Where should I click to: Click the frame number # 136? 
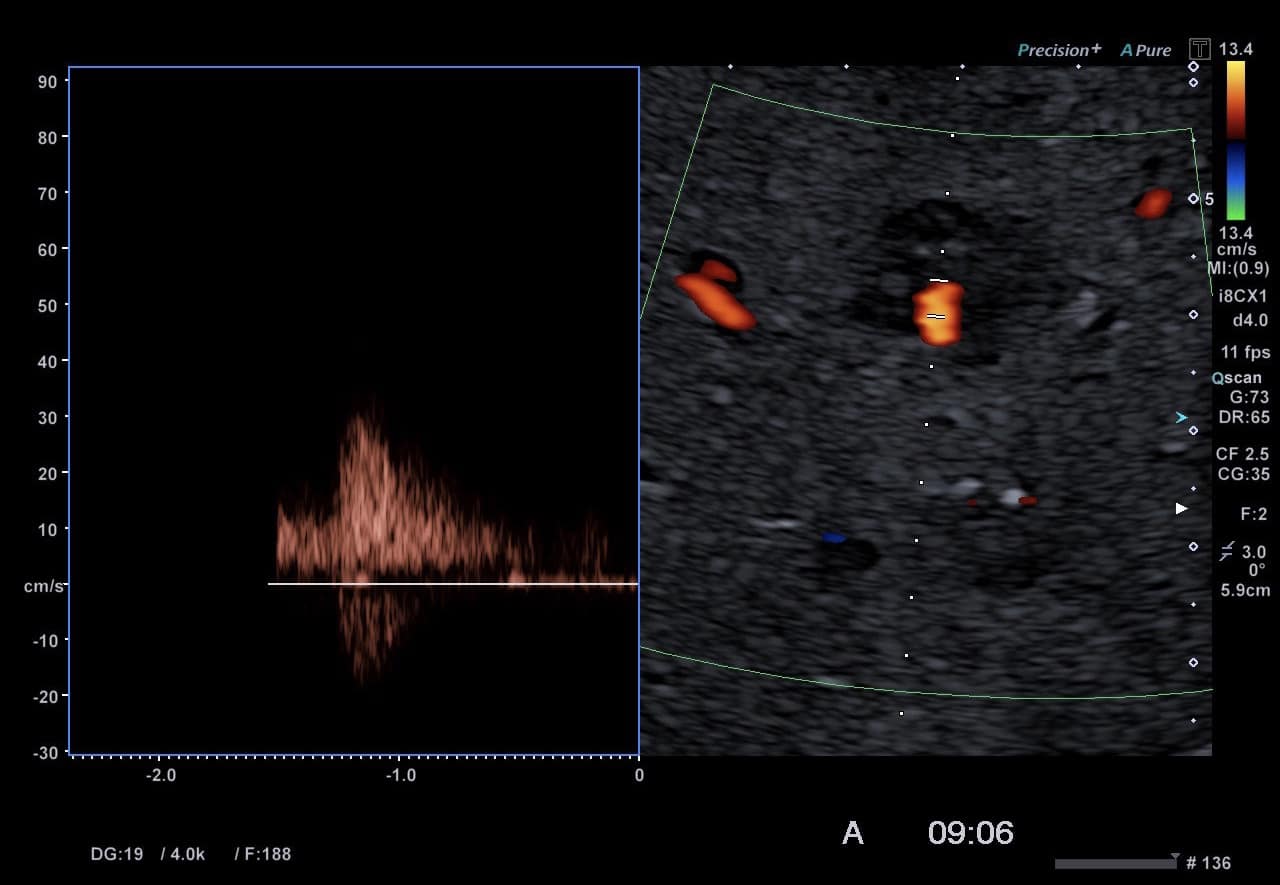(x=1208, y=863)
